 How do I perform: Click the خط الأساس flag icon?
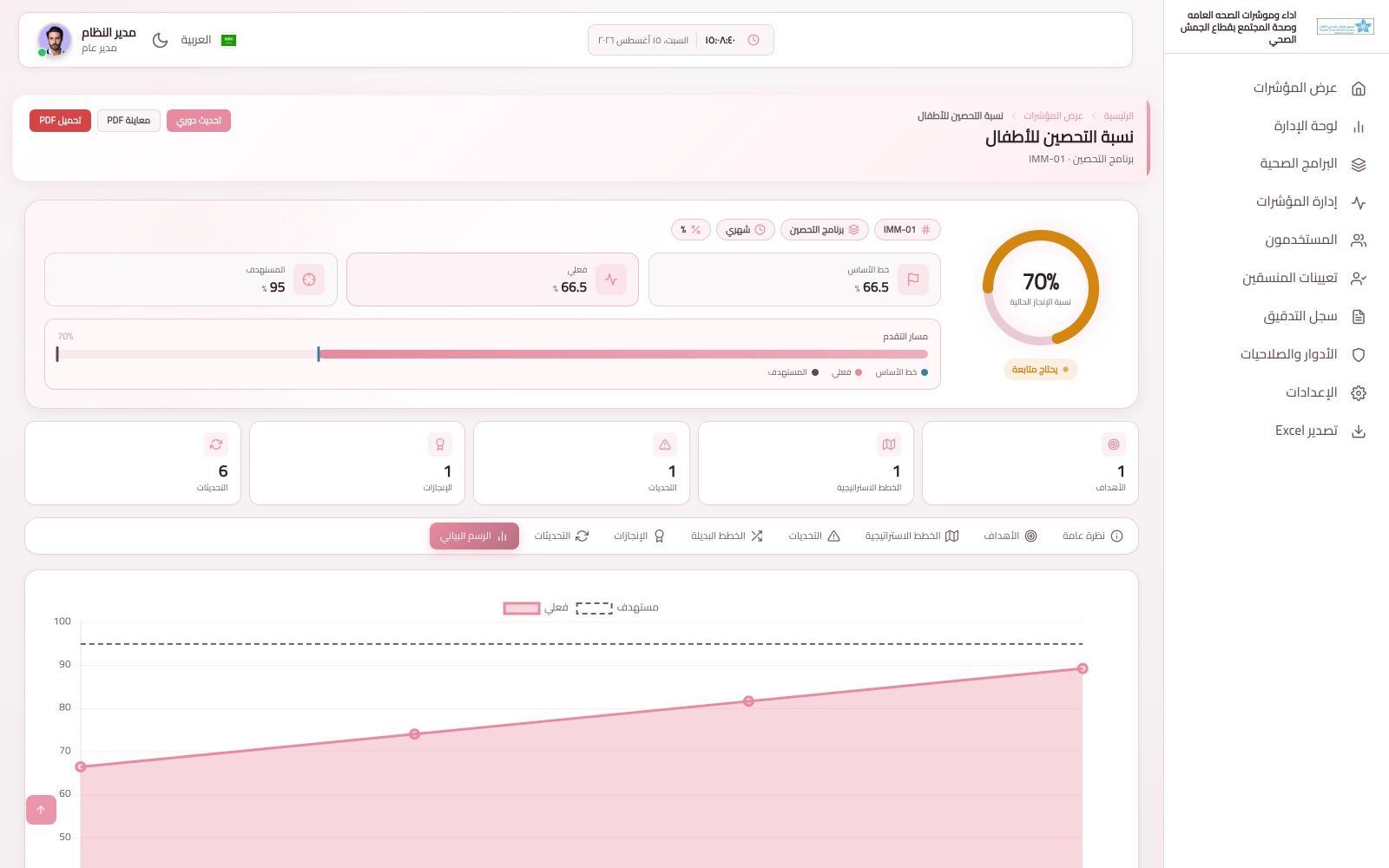913,279
